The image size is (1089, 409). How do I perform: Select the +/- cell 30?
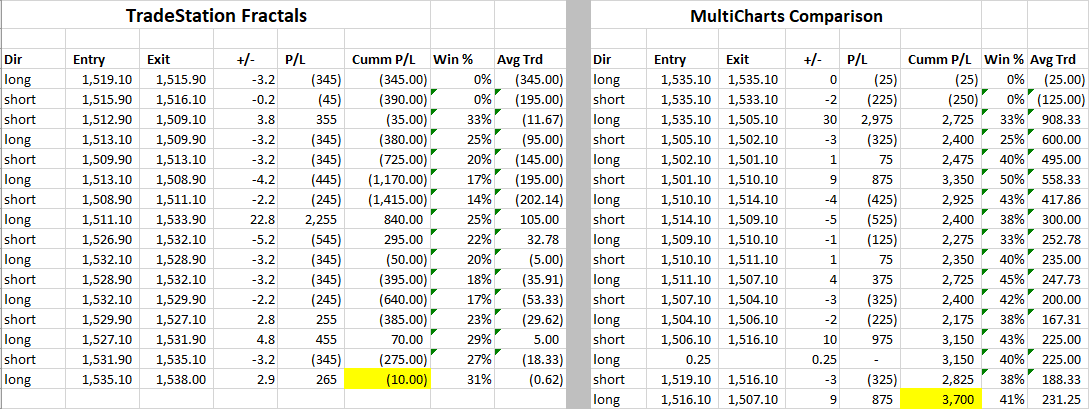(812, 119)
